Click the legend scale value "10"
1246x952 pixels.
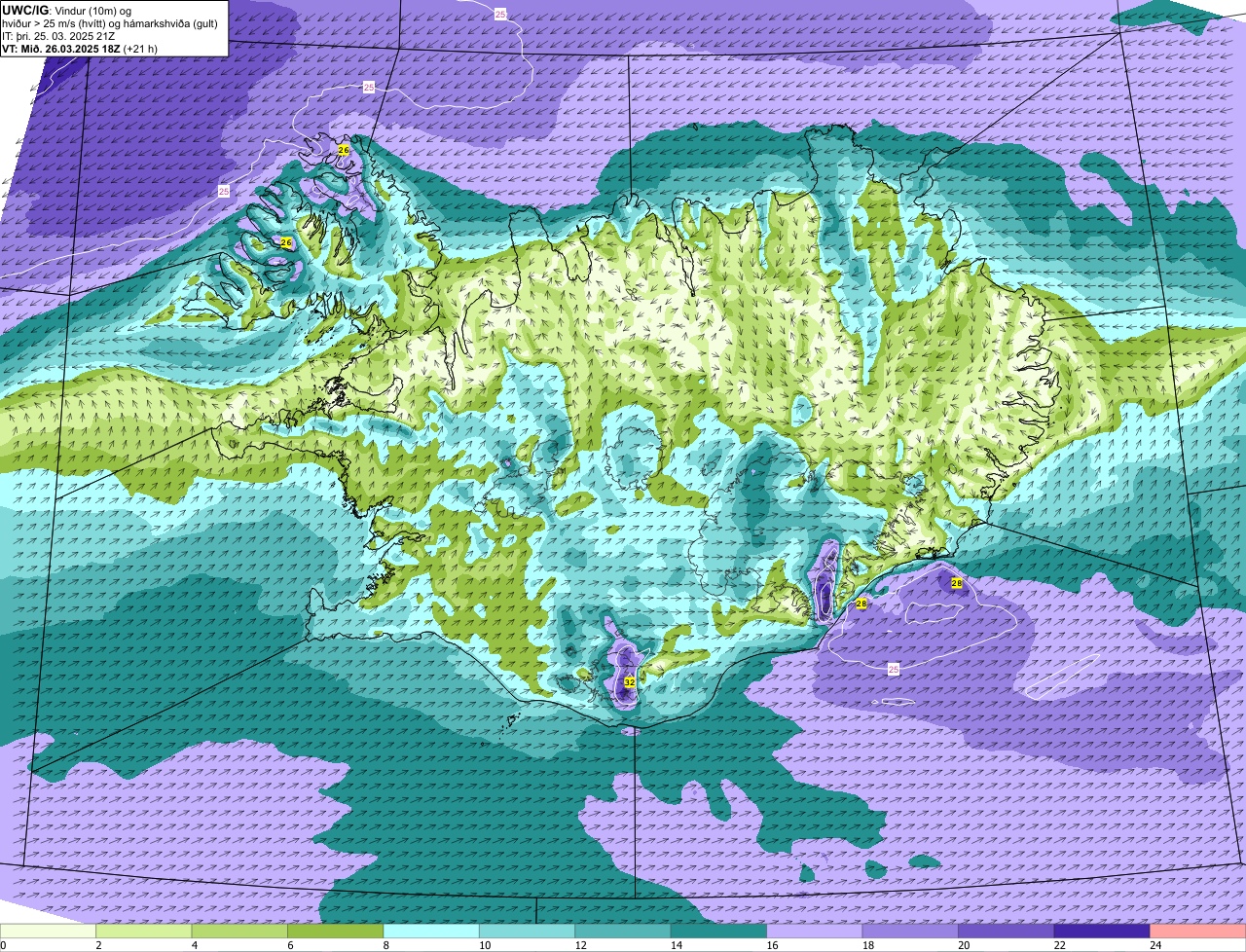(x=485, y=944)
